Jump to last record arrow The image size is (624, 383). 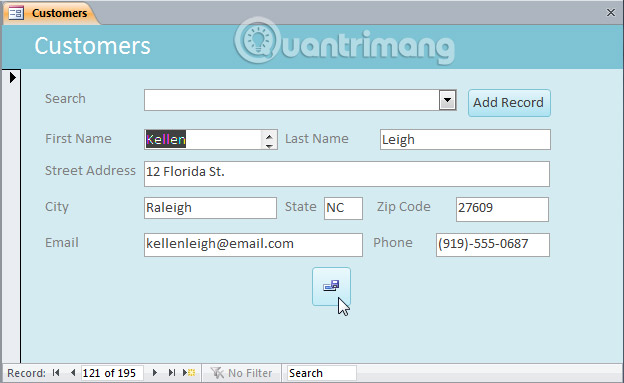tap(172, 373)
